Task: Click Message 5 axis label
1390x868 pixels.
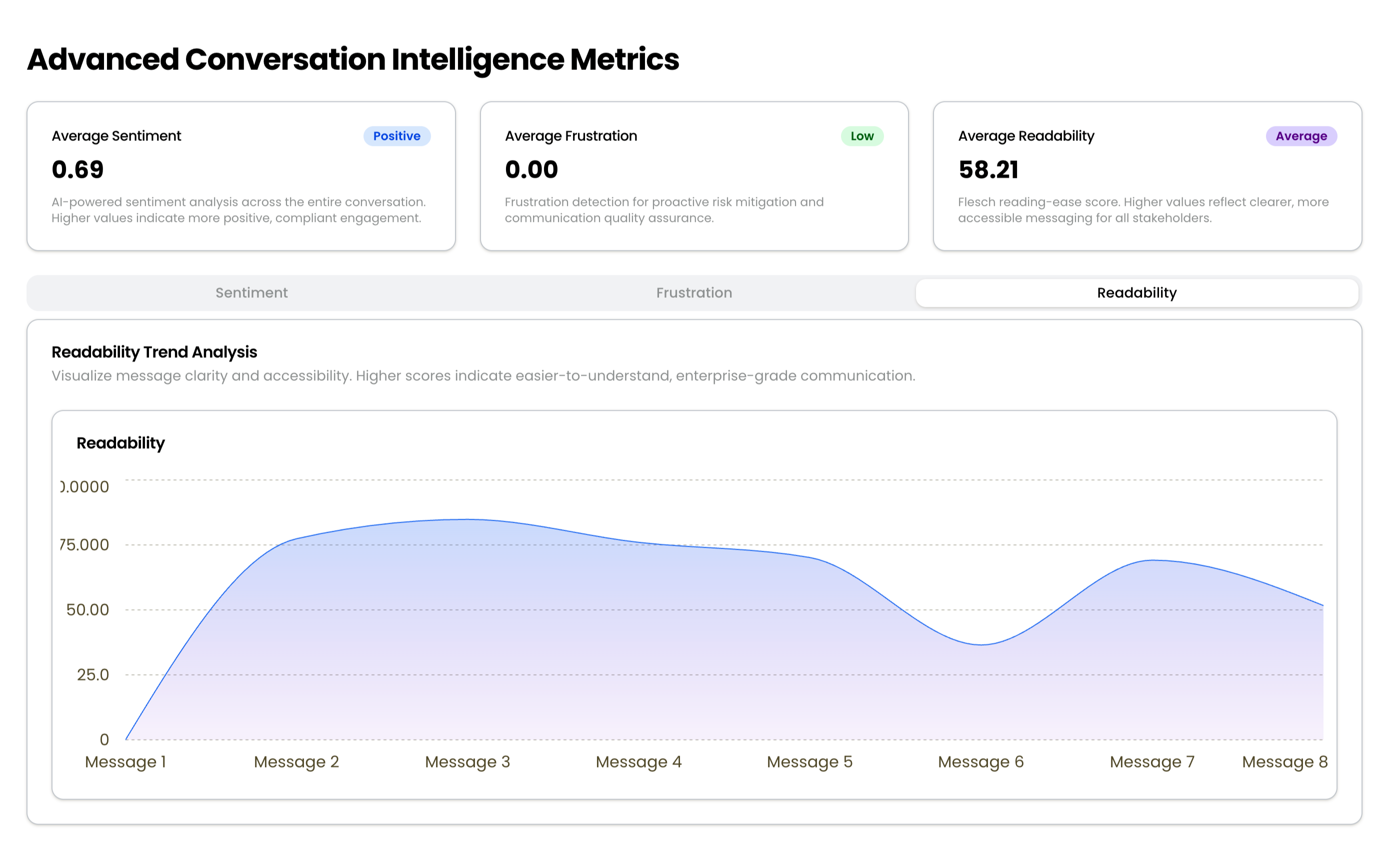Action: tap(809, 762)
